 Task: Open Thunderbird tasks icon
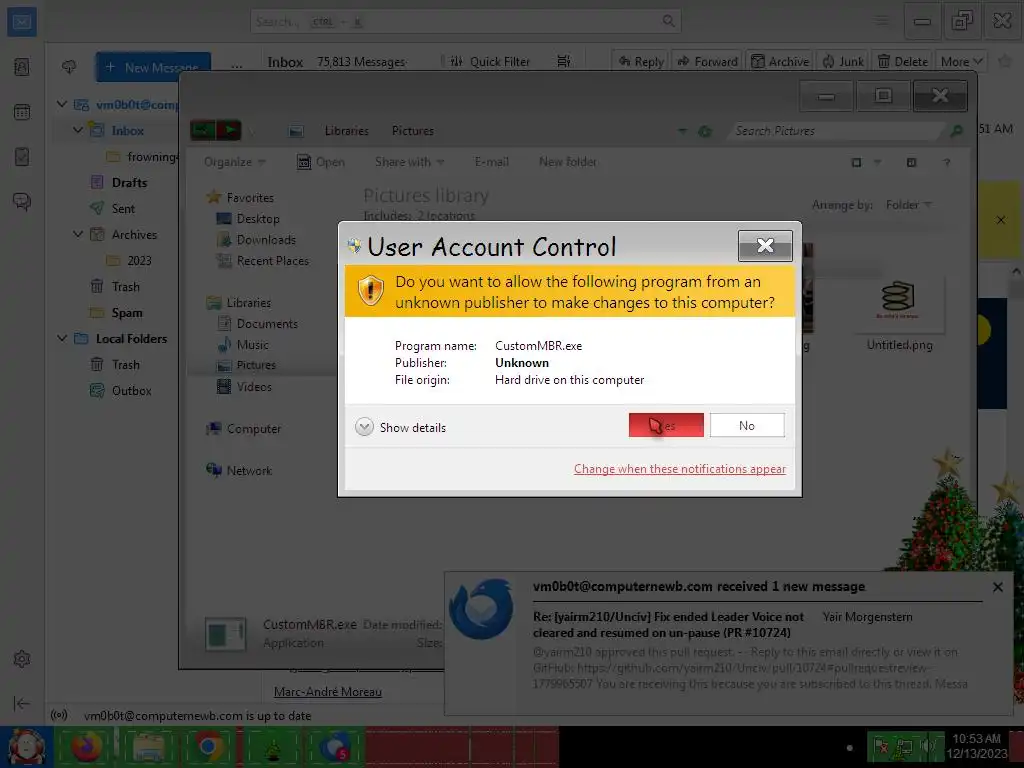22,157
